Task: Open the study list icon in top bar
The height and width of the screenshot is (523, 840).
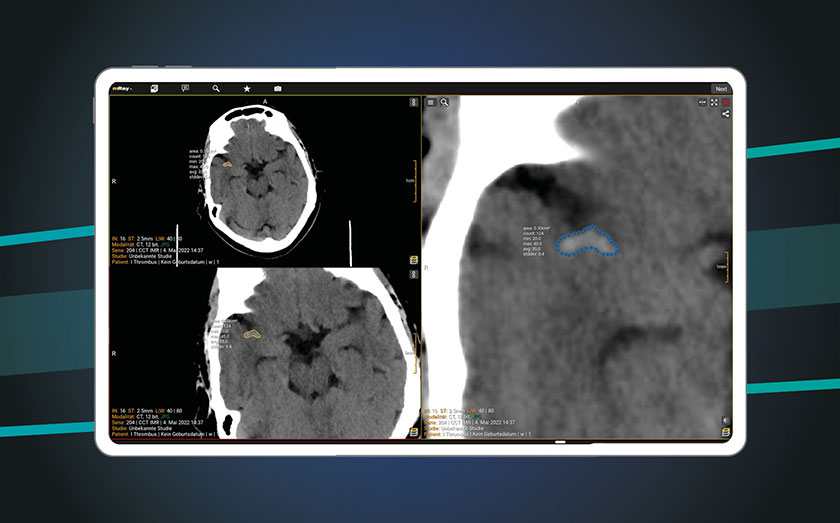Action: [x=155, y=89]
